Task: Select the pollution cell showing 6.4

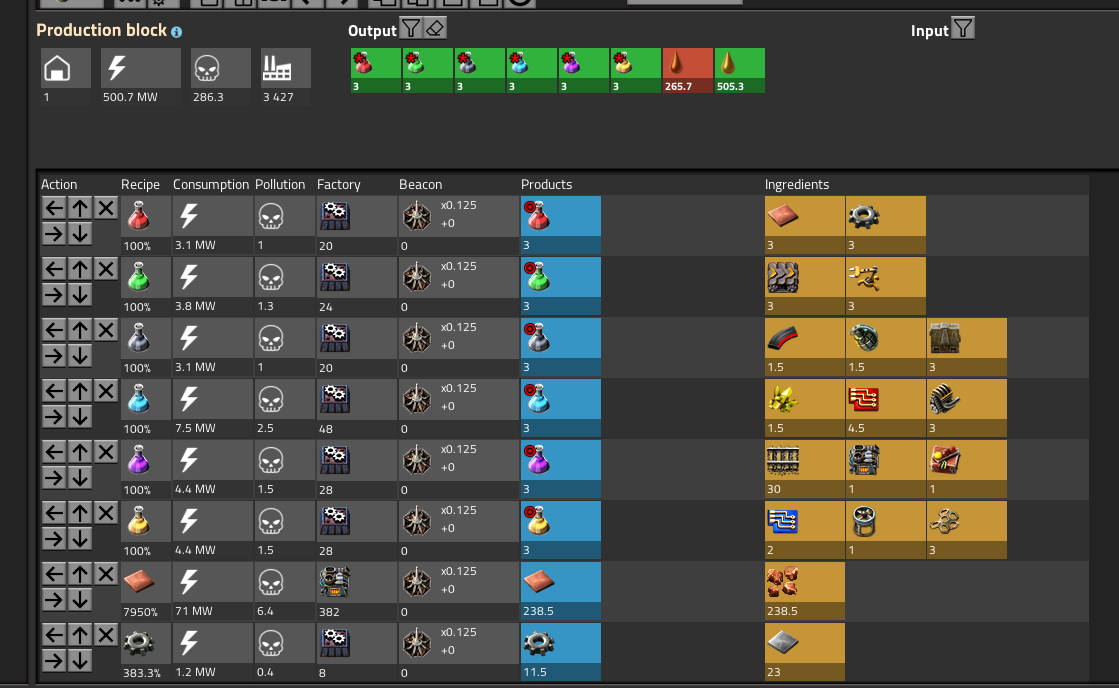Action: tap(284, 591)
